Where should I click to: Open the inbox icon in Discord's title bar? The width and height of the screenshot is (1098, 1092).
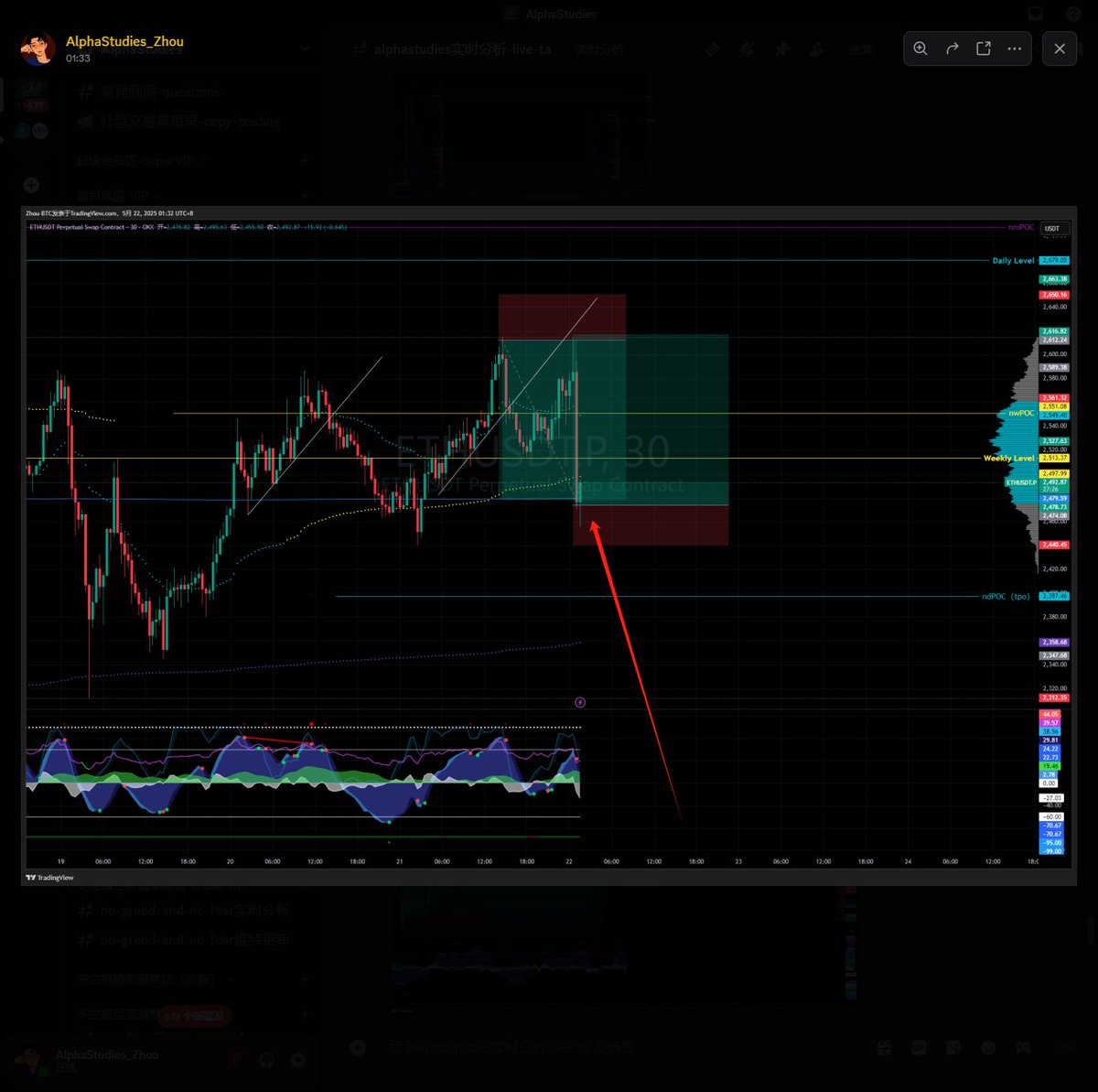pyautogui.click(x=1036, y=14)
